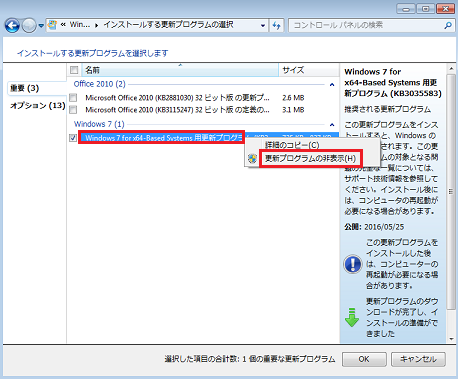Collapse the Office 2010 (2) group
Viewport: 458px width, 379px height.
pos(332,85)
